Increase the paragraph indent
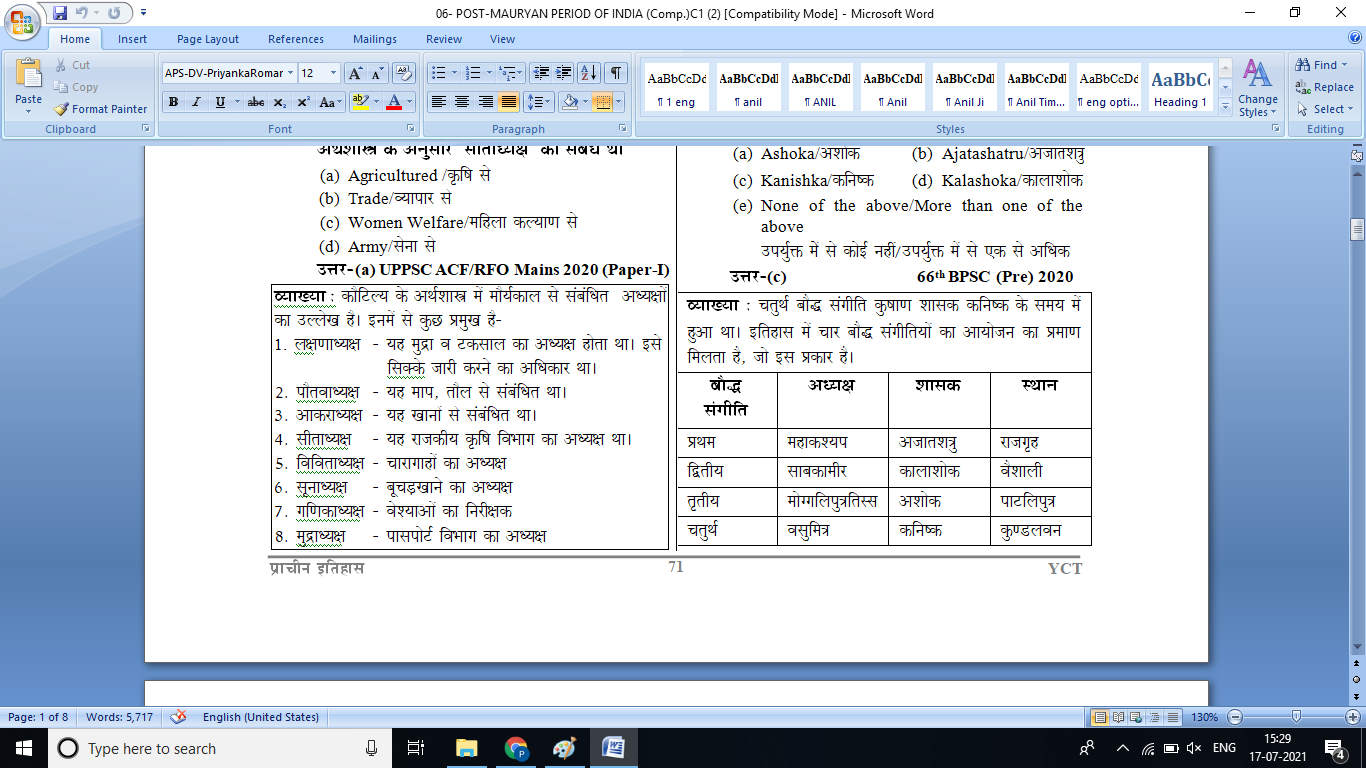This screenshot has height=768, width=1366. click(x=564, y=73)
